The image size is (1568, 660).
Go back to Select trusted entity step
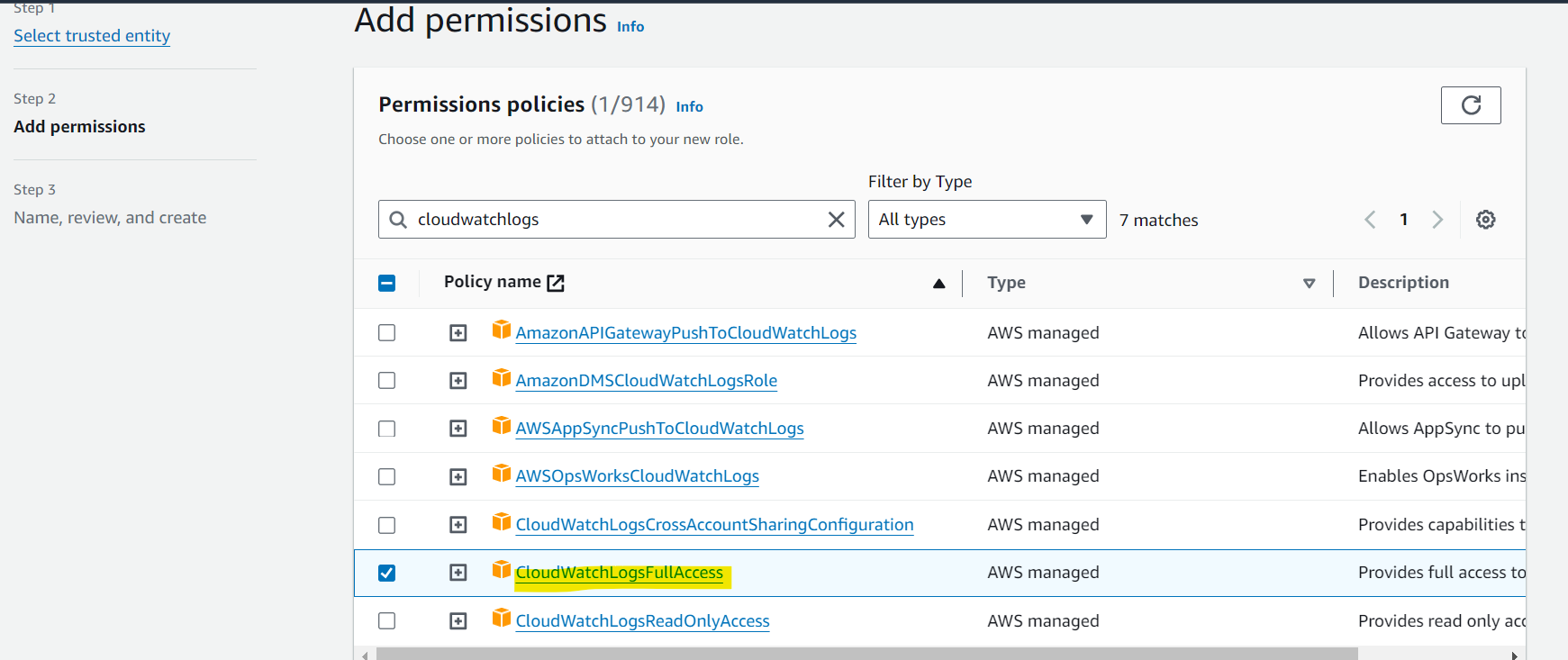[x=92, y=36]
